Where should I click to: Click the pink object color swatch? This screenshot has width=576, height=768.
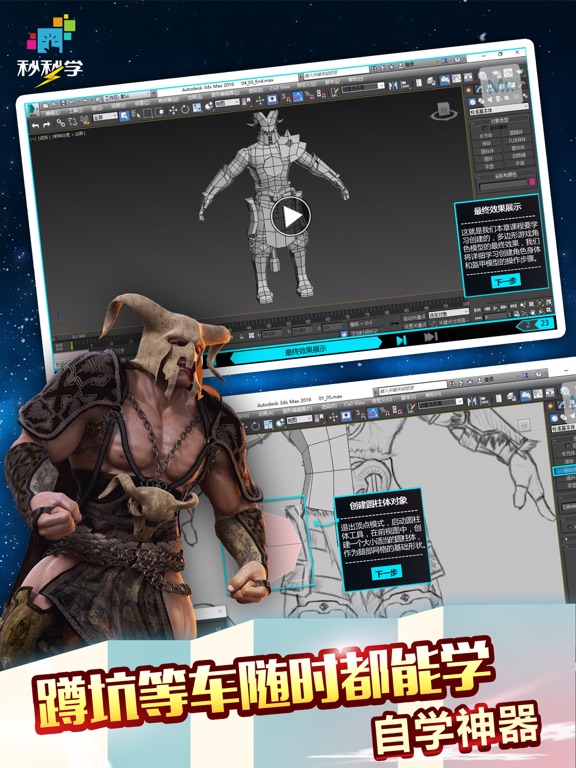click(532, 182)
